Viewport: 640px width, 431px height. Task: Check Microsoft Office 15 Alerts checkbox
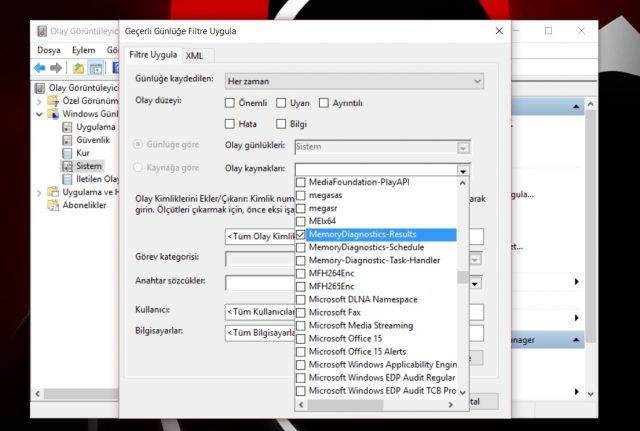pos(301,351)
